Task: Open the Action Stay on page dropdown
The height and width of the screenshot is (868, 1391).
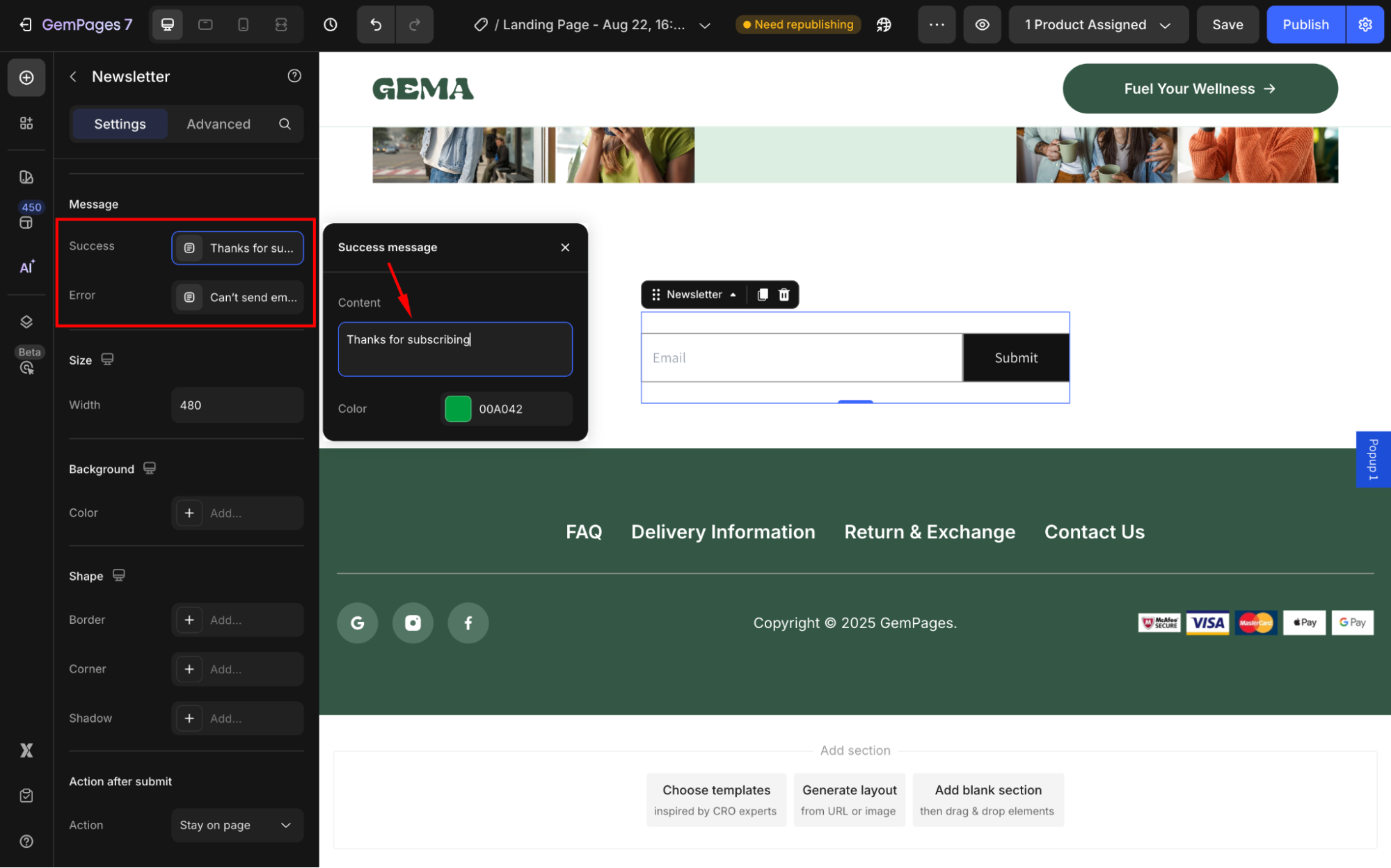Action: 237,825
